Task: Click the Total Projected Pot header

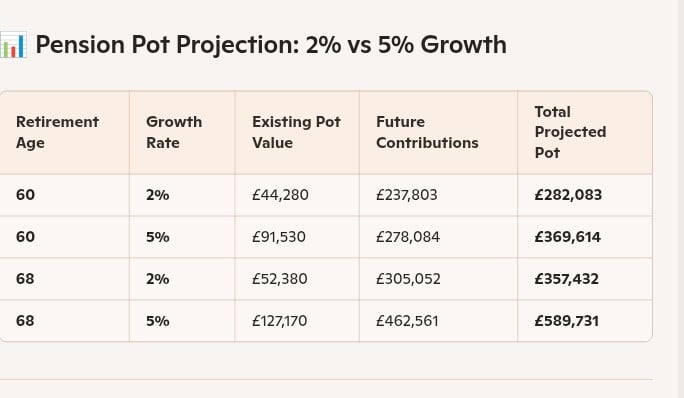Action: click(x=570, y=132)
